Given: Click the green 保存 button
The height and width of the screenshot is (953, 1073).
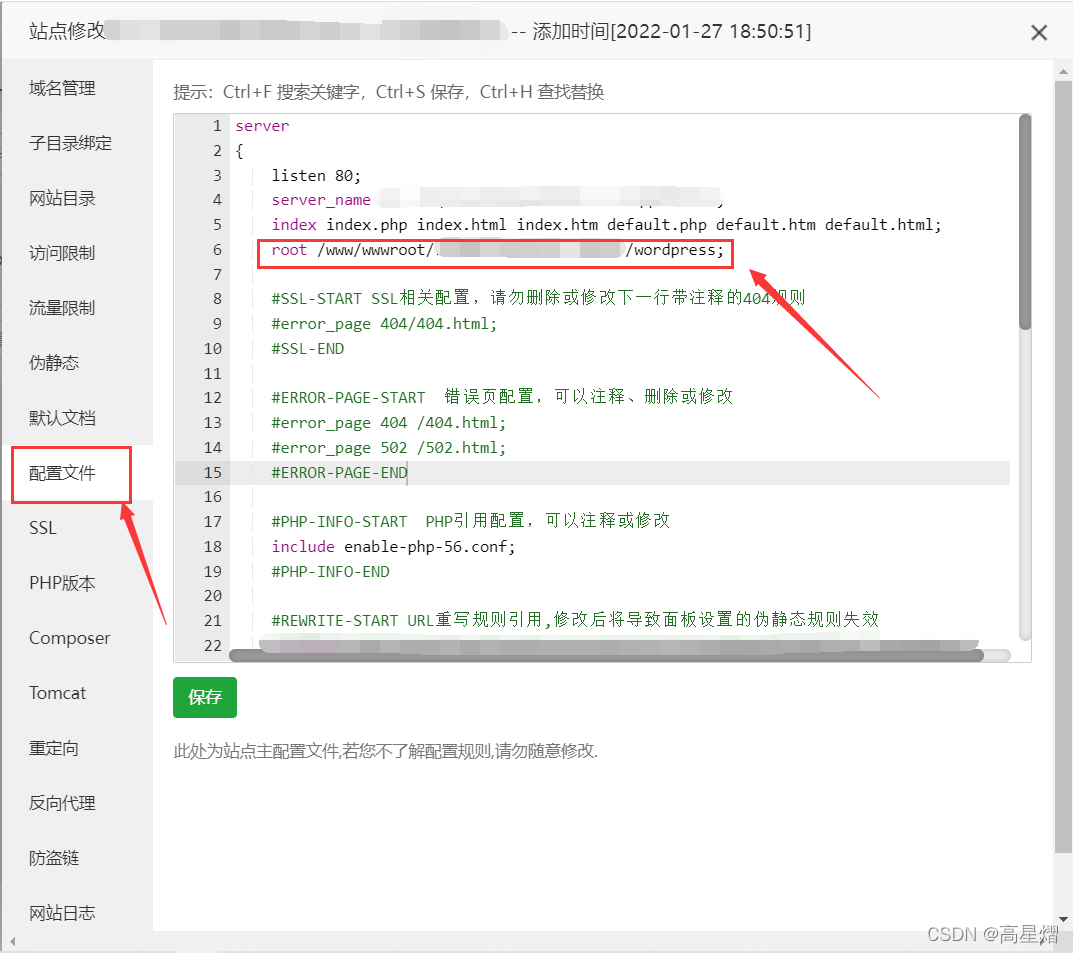Looking at the screenshot, I should [x=205, y=698].
